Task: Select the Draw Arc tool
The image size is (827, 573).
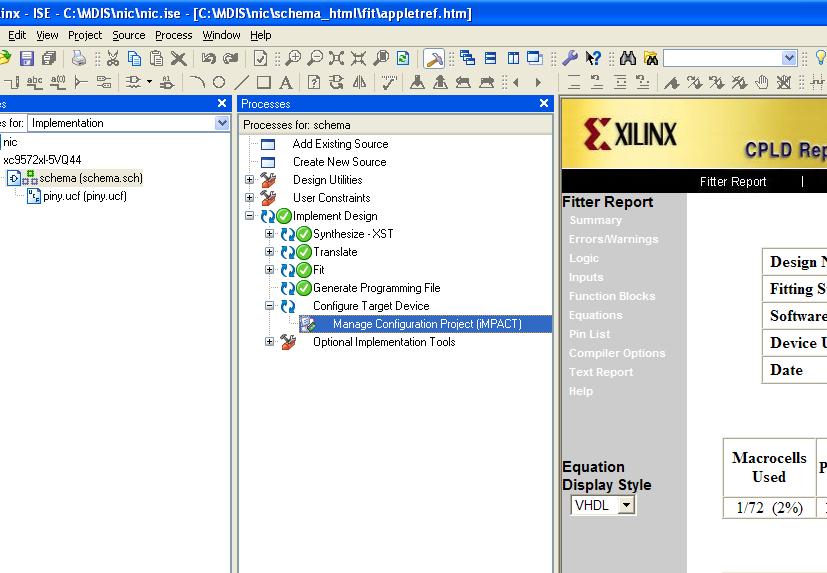Action: point(197,82)
